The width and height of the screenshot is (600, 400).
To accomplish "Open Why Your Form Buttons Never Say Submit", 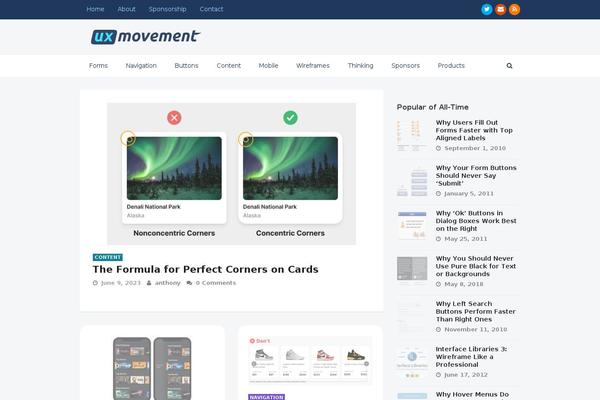I will tap(476, 176).
